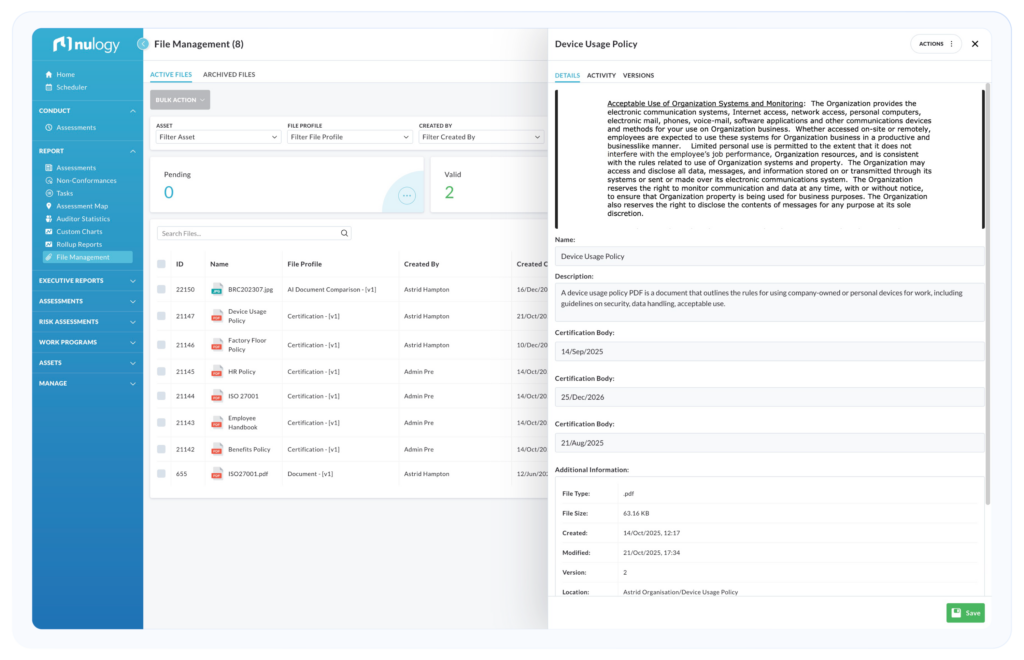The image size is (1024, 660).
Task: Click the PDF icon of Factory Floor Policy row
Action: coord(217,345)
